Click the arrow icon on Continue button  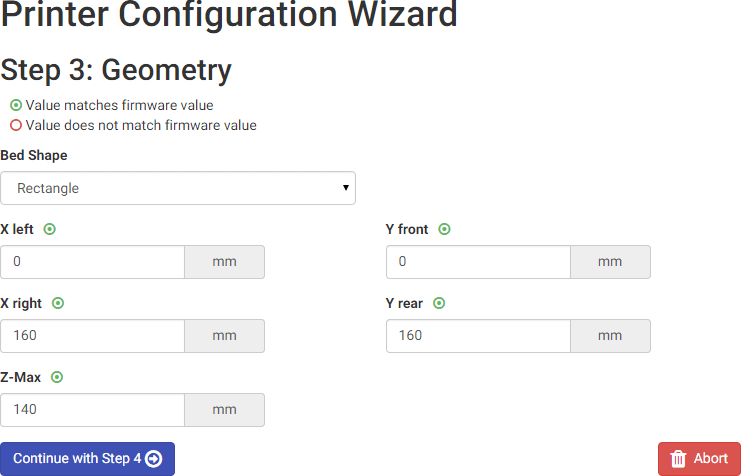point(153,459)
